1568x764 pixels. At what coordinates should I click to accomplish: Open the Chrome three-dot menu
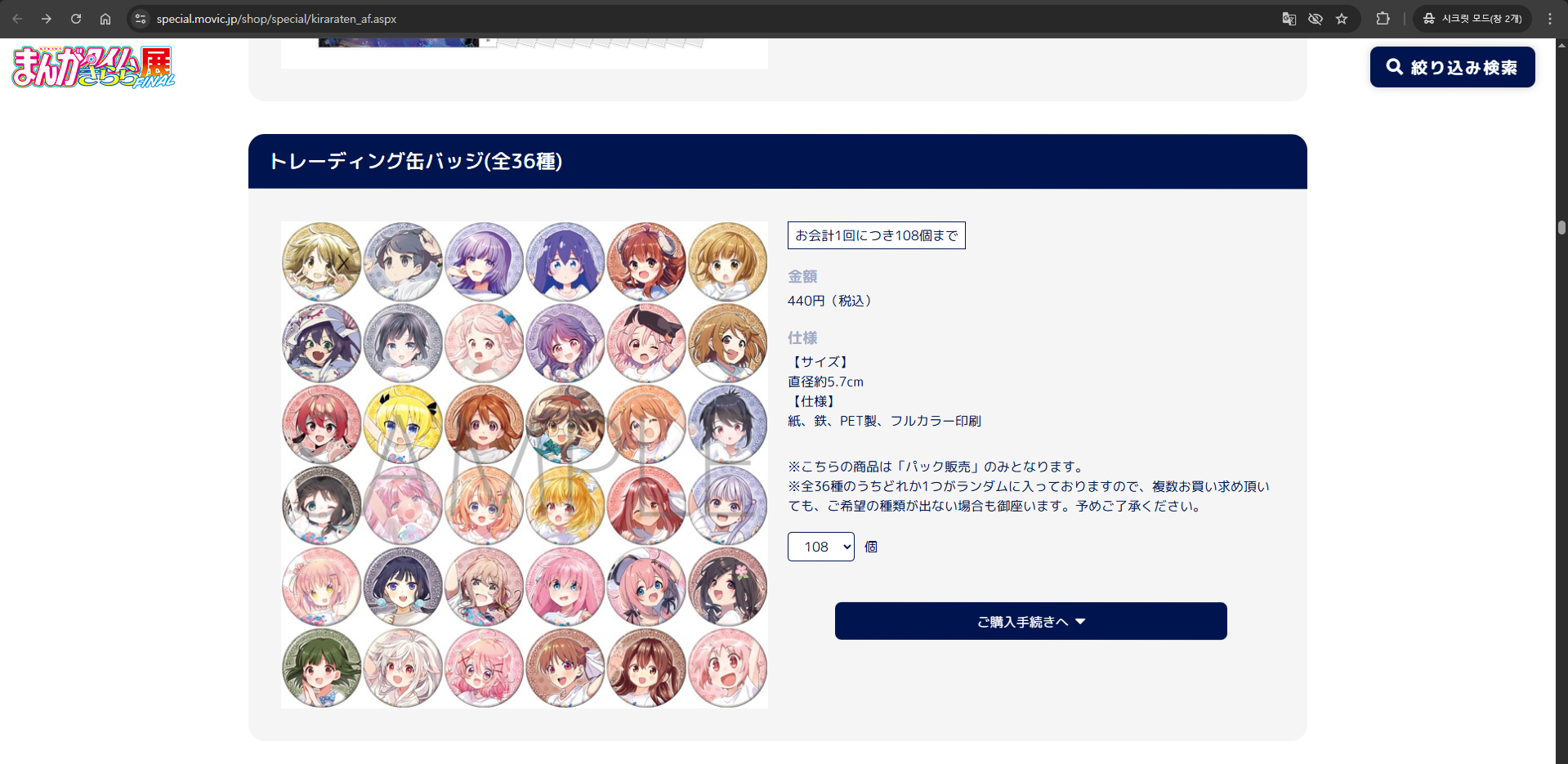1549,19
